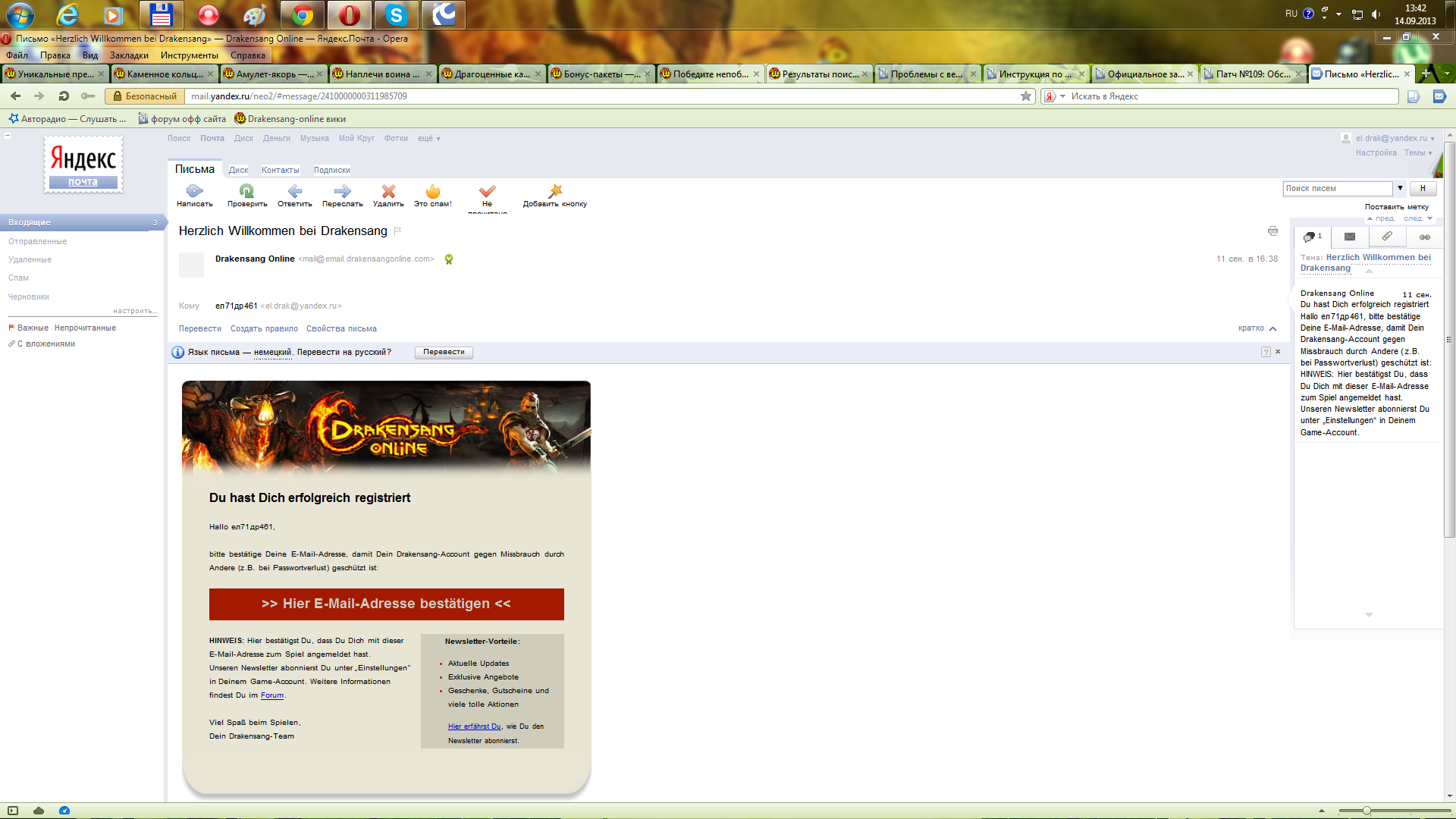The width and height of the screenshot is (1456, 819).
Task: Launch Skype from the taskbar
Action: click(396, 14)
